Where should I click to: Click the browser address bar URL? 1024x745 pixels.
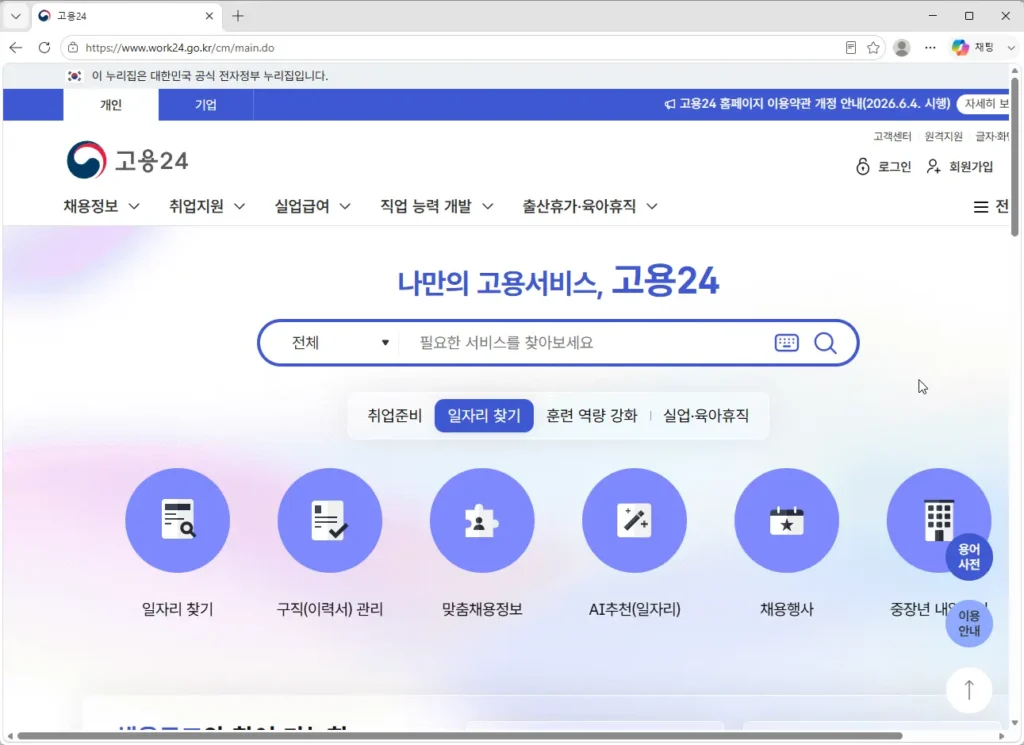[180, 48]
